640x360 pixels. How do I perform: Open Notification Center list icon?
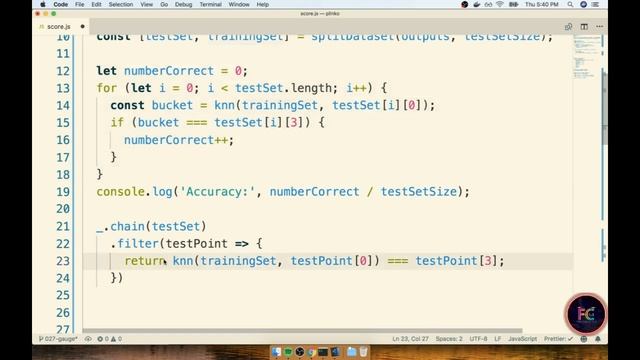coord(596,4)
